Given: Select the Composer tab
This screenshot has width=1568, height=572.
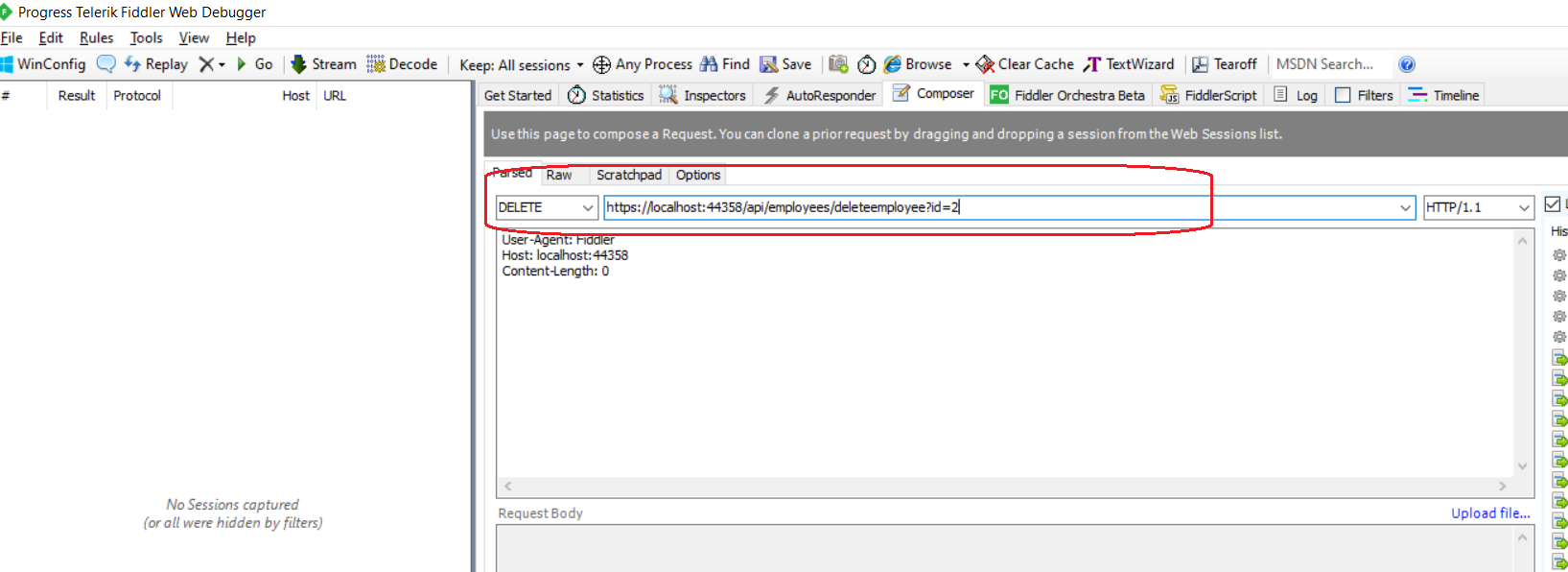Looking at the screenshot, I should pos(933,94).
